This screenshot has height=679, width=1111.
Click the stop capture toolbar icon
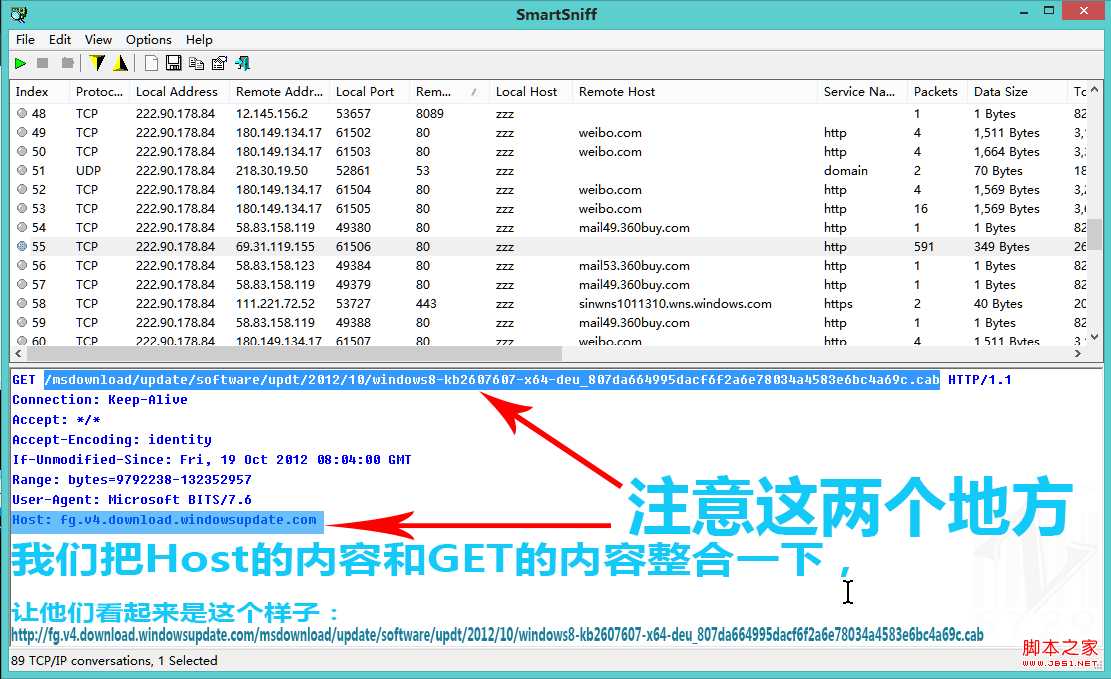tap(43, 63)
